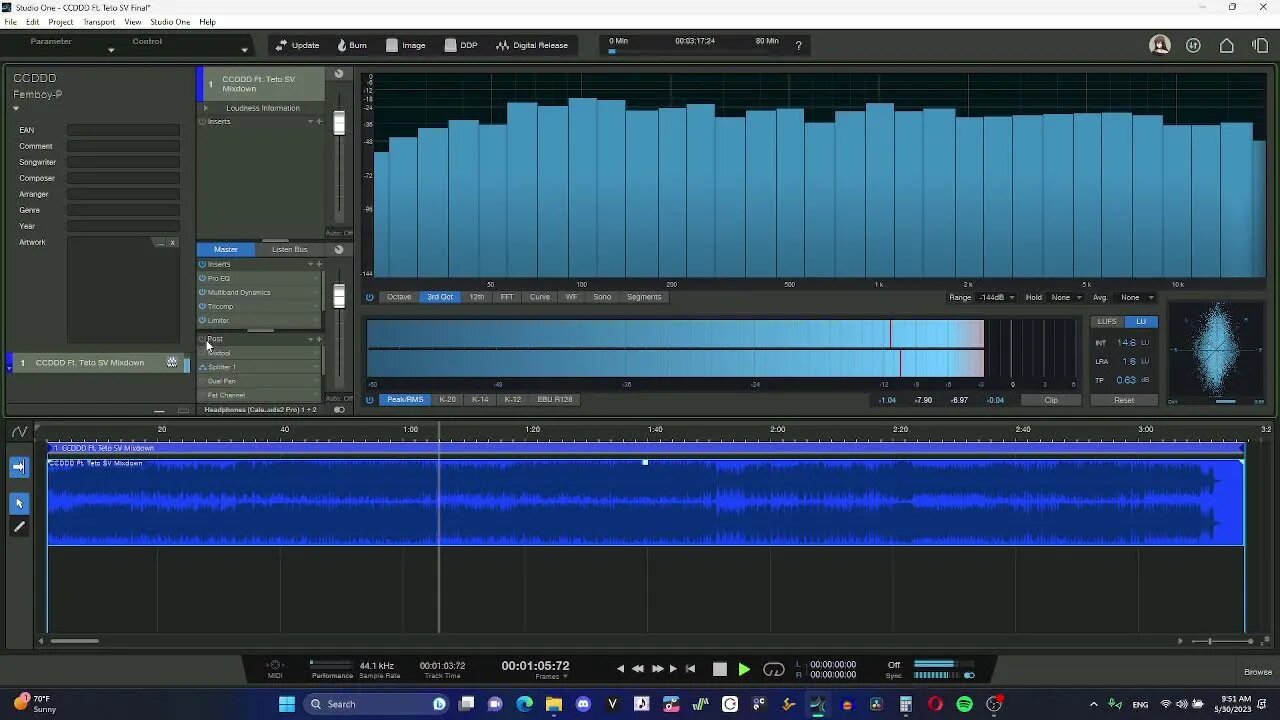The width and height of the screenshot is (1280, 720).
Task: Click the automation curve icon above timeline
Action: coord(19,432)
